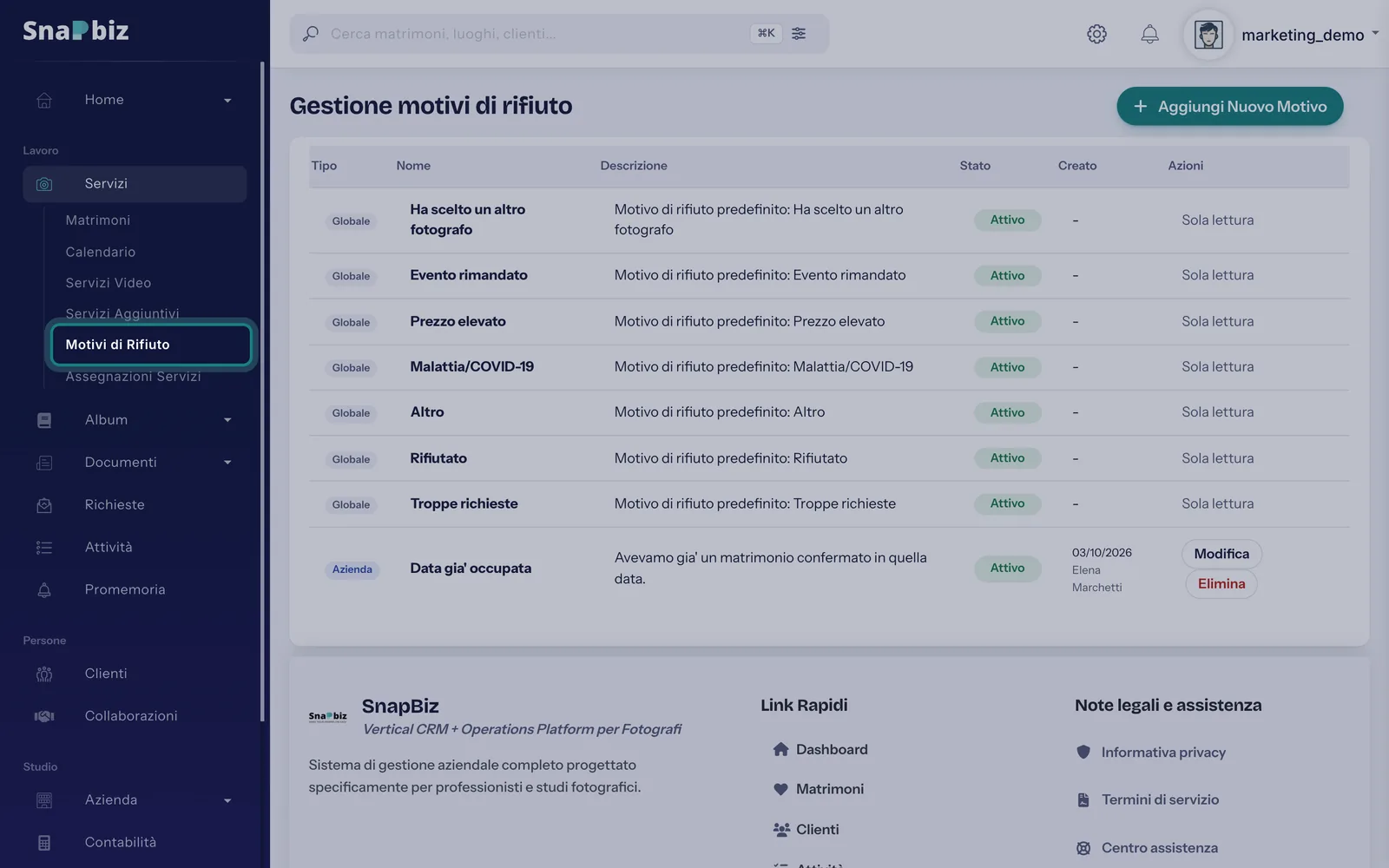Open Servizi Video submenu item
This screenshot has height=868, width=1389.
[x=109, y=283]
